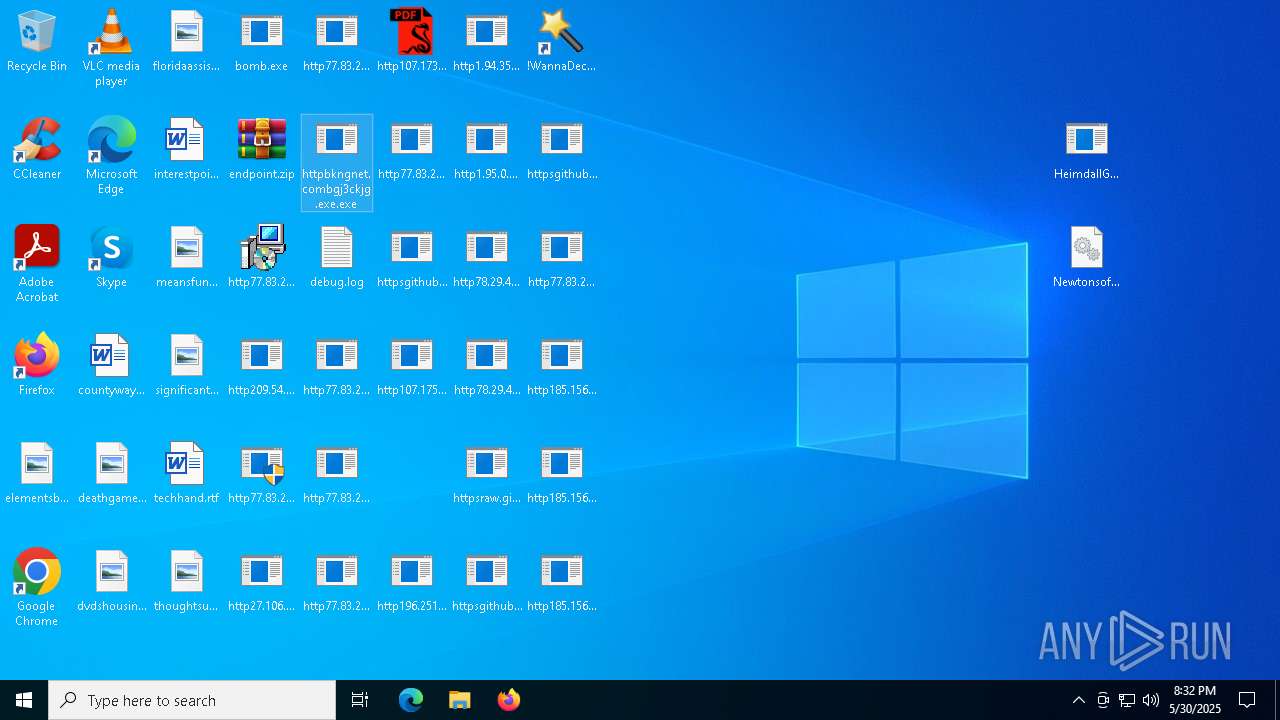1280x720 pixels.
Task: Select the techhand.rtf document icon
Action: click(187, 474)
